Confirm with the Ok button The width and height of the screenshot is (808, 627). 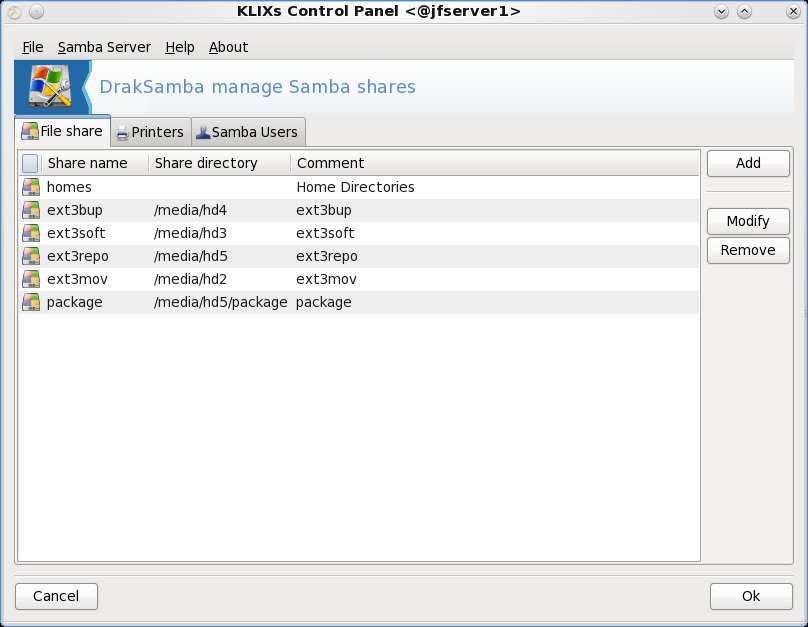[751, 596]
